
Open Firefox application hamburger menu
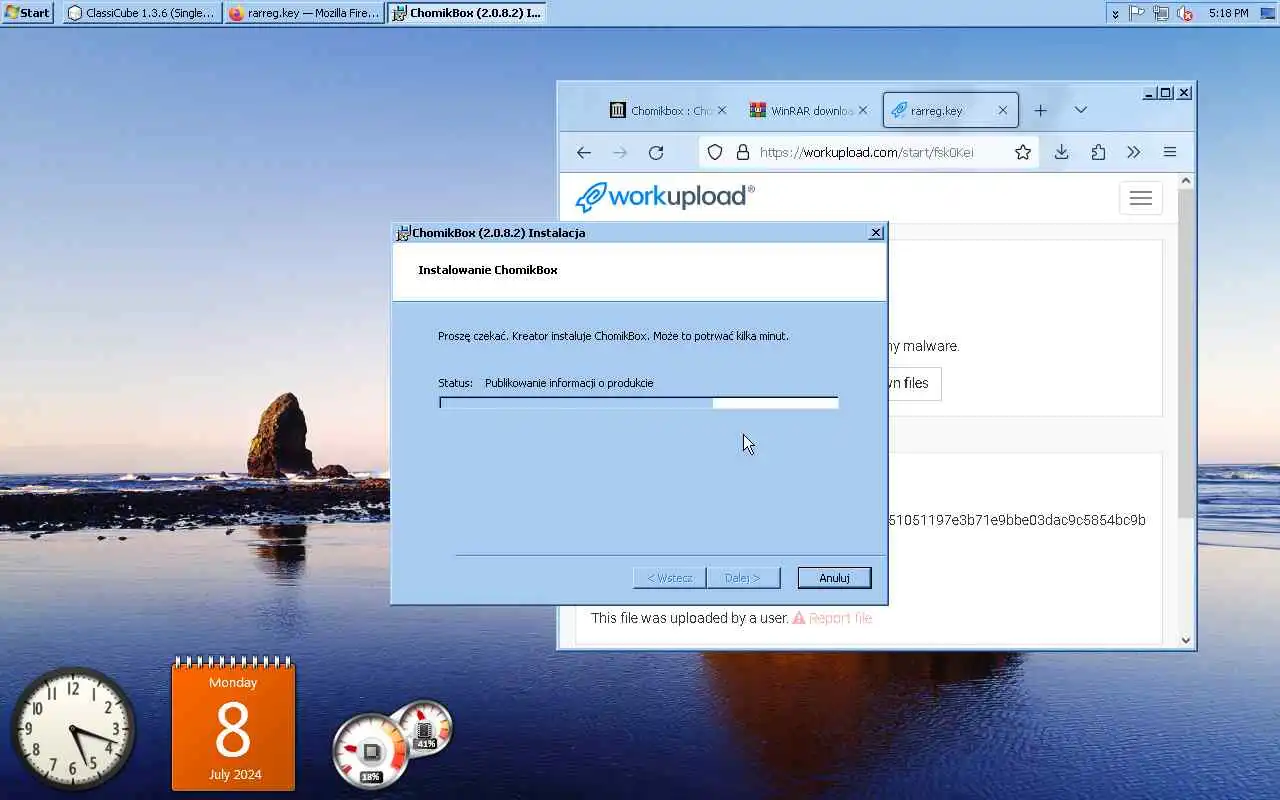point(1170,152)
